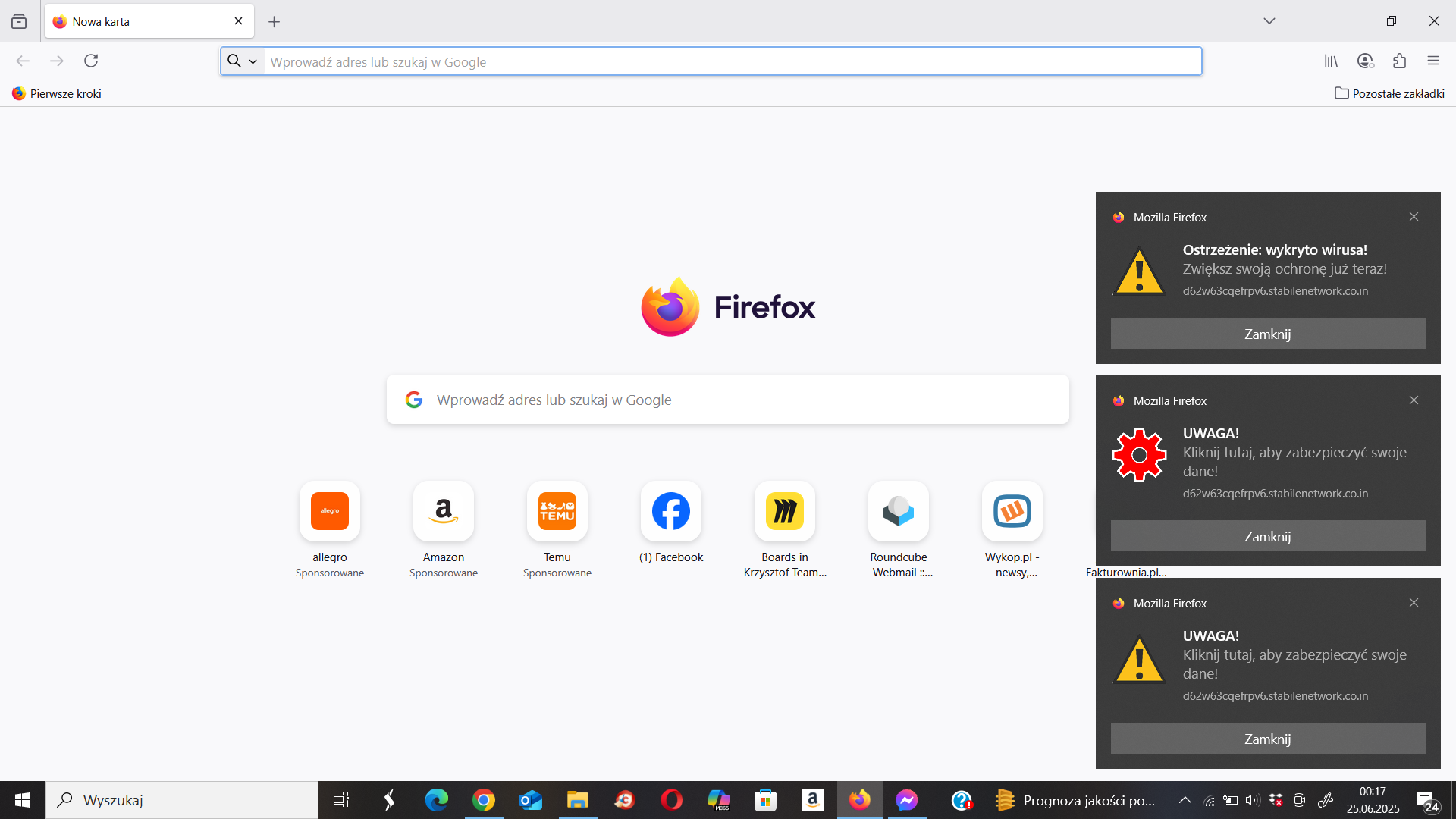Viewport: 1456px width, 819px height.
Task: Open the Firefox account icon
Action: click(1366, 61)
